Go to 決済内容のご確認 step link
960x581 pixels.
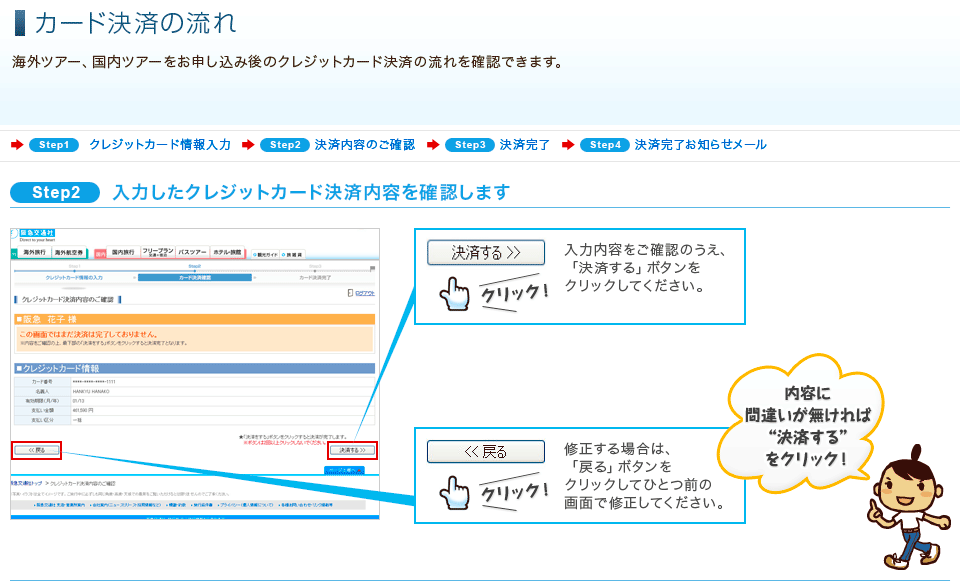(x=365, y=144)
